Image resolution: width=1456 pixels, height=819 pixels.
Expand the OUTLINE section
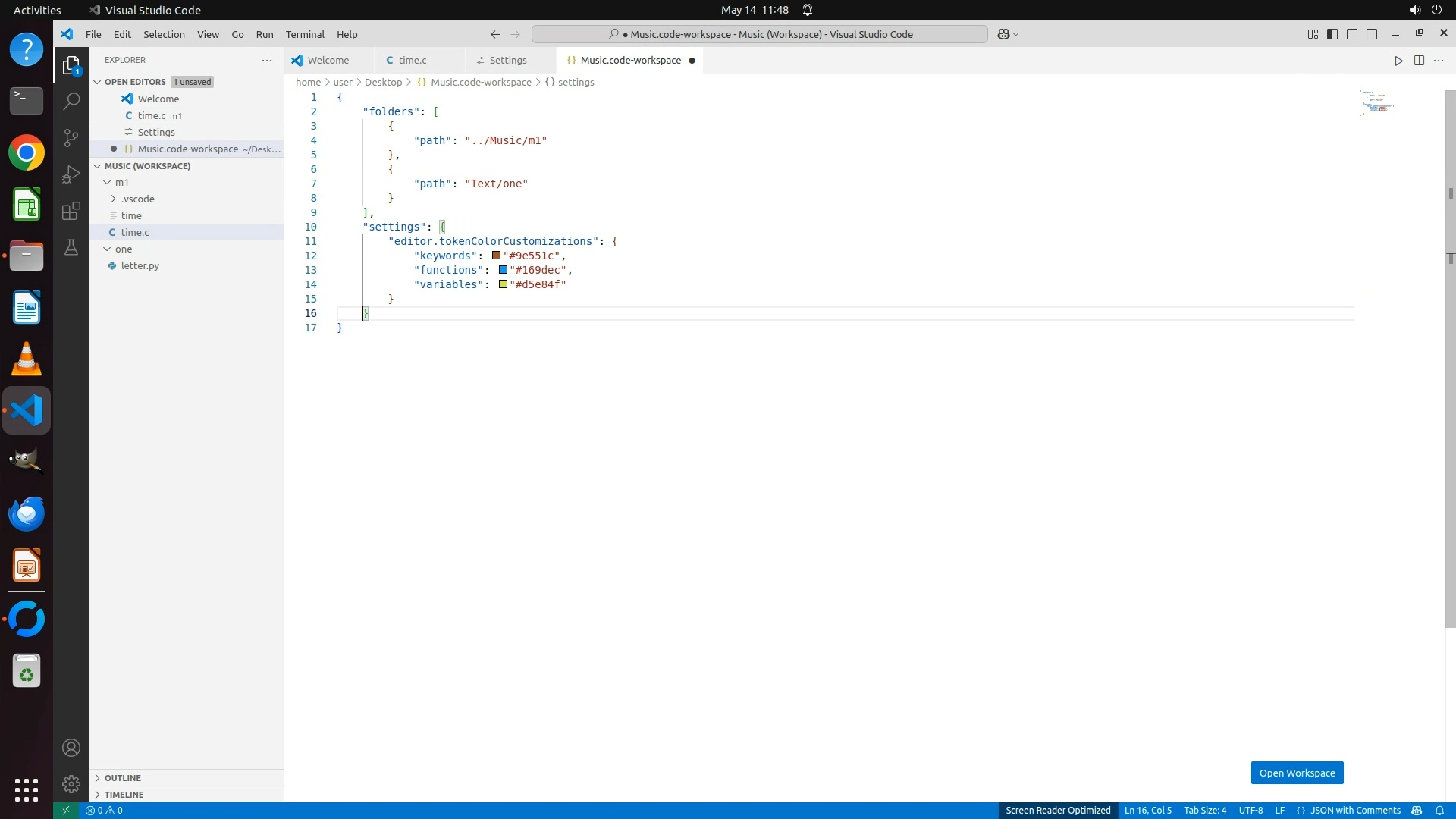coord(123,778)
